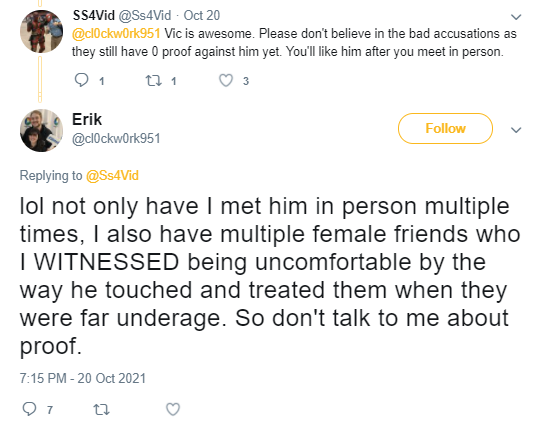Open the dropdown chevron on SS4Vid's tweet

click(x=516, y=17)
